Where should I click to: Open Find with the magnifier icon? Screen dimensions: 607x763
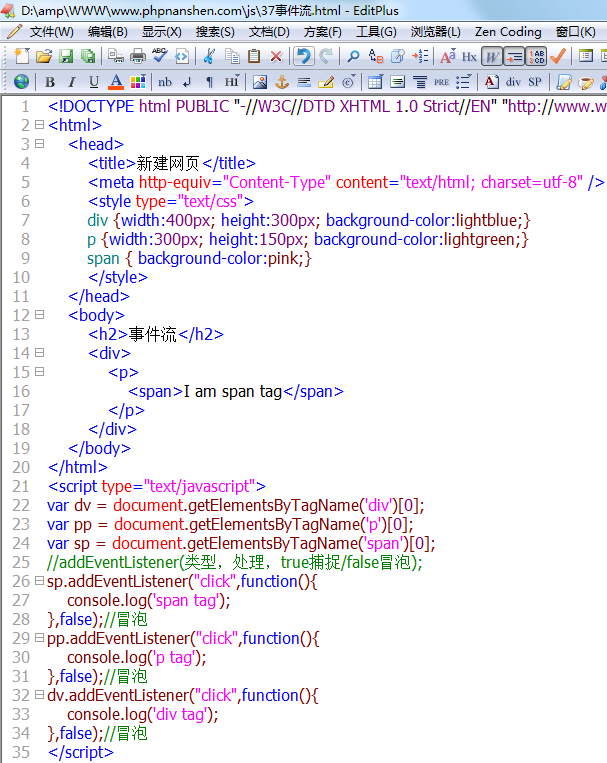pos(354,56)
